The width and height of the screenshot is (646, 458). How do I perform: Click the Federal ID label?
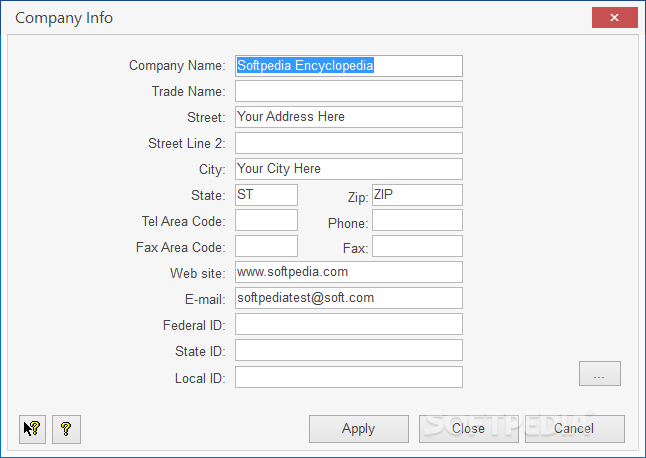194,325
